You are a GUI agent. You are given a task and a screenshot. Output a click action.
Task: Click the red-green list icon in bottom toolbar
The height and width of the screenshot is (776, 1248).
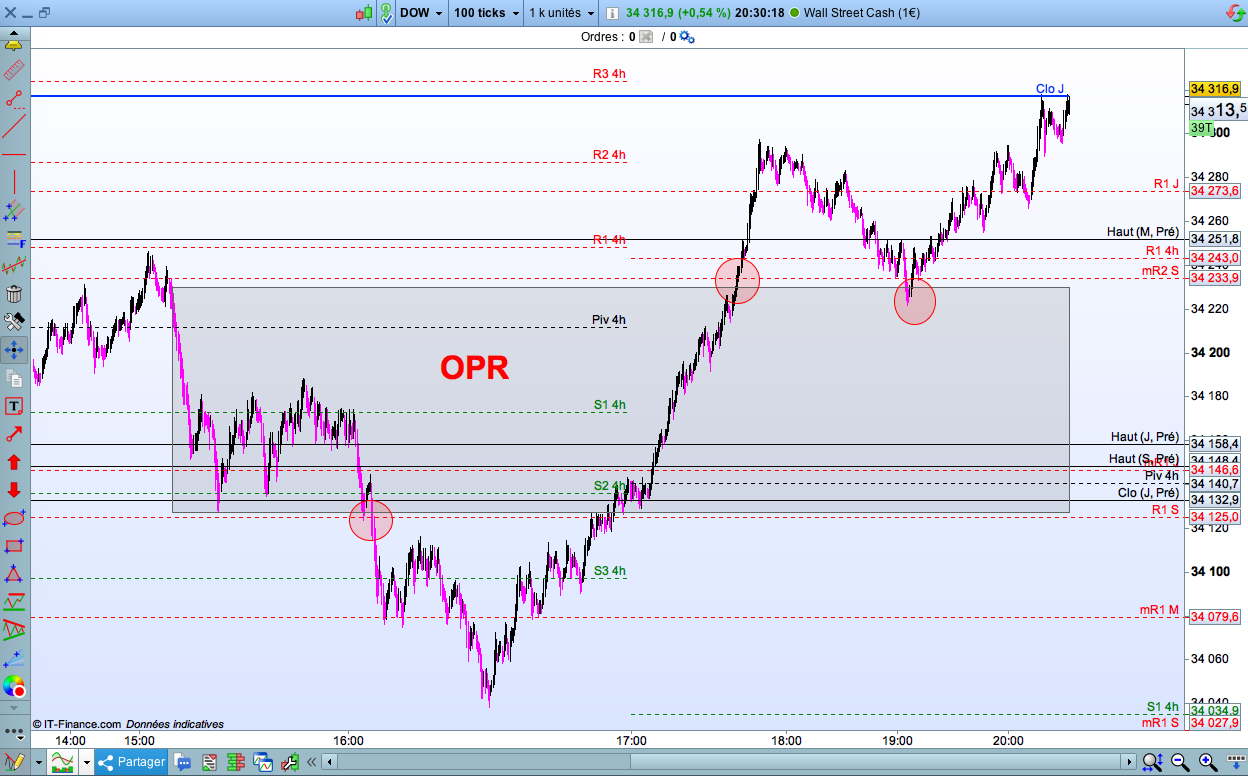pos(211,762)
